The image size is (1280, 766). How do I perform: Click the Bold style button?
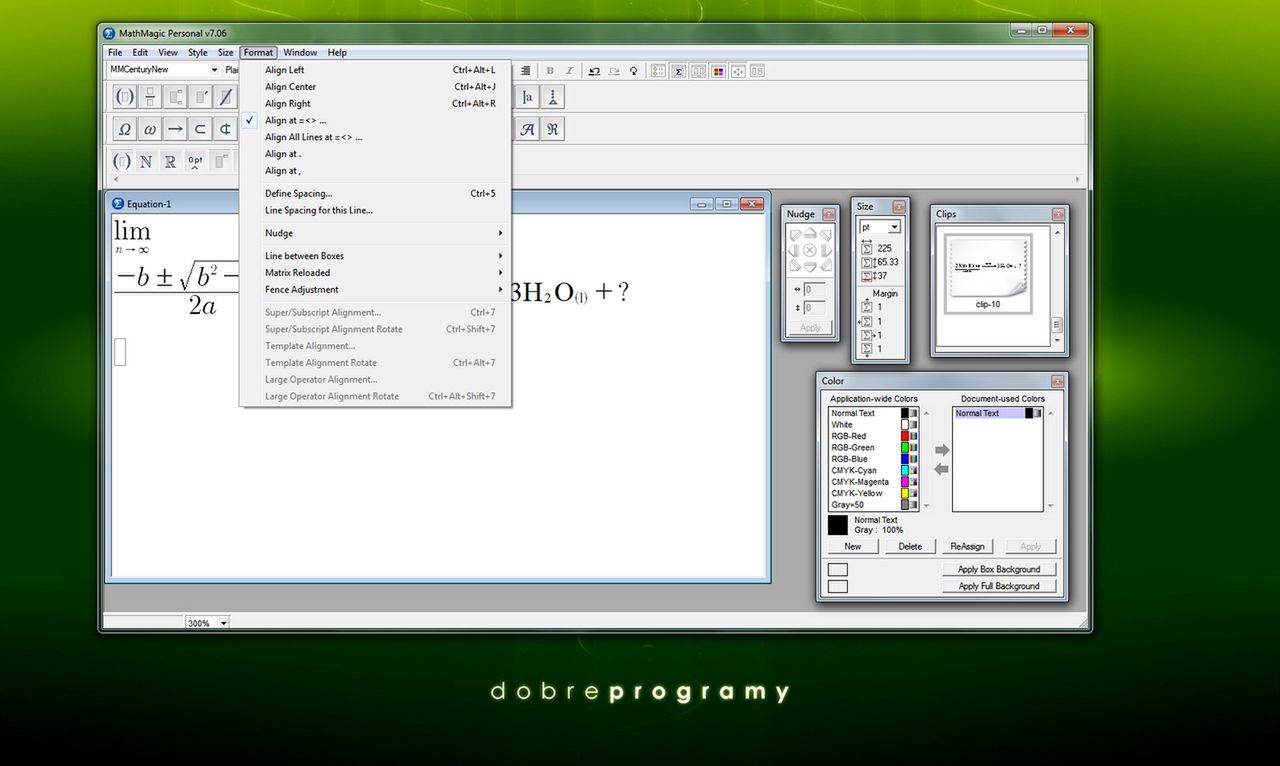click(x=550, y=71)
